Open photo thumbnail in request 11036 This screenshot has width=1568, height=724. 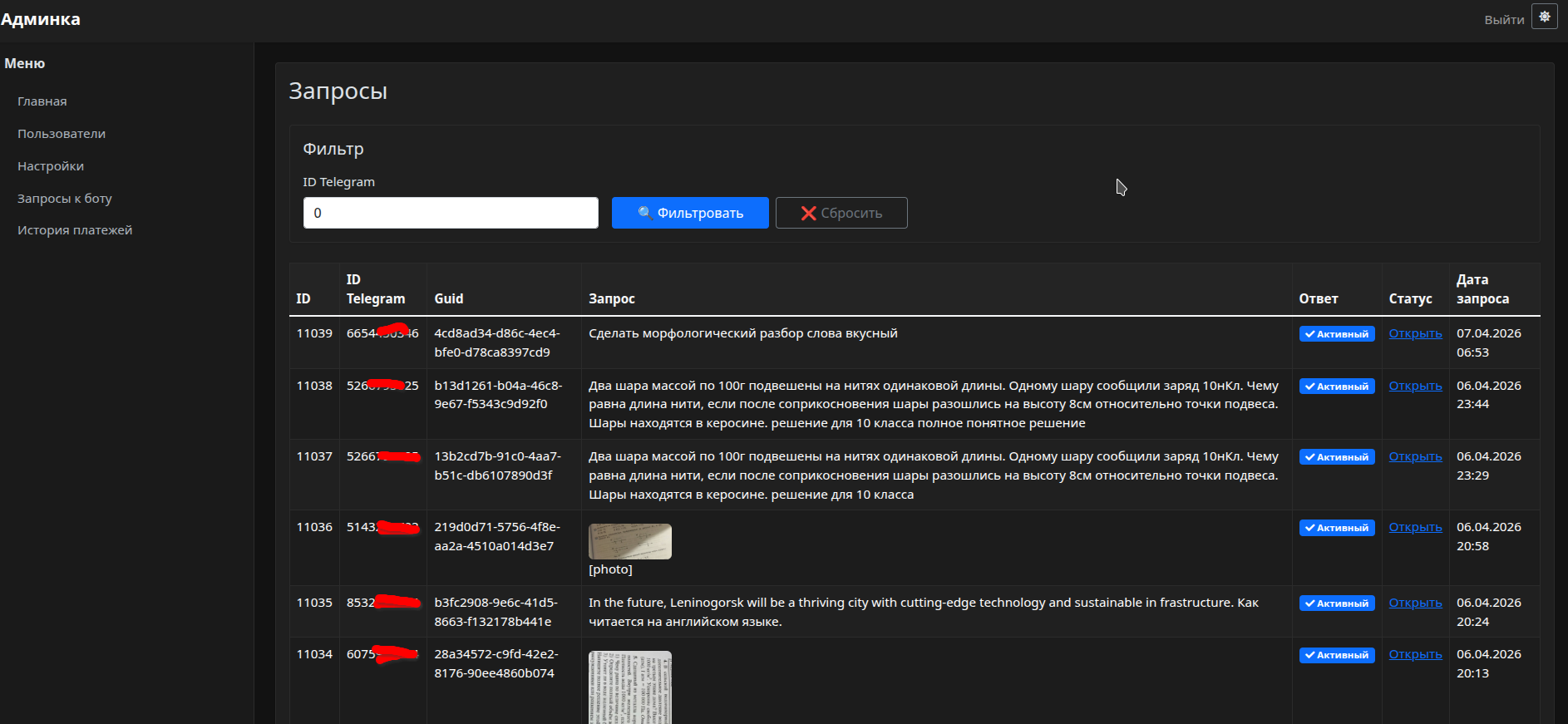click(x=630, y=542)
